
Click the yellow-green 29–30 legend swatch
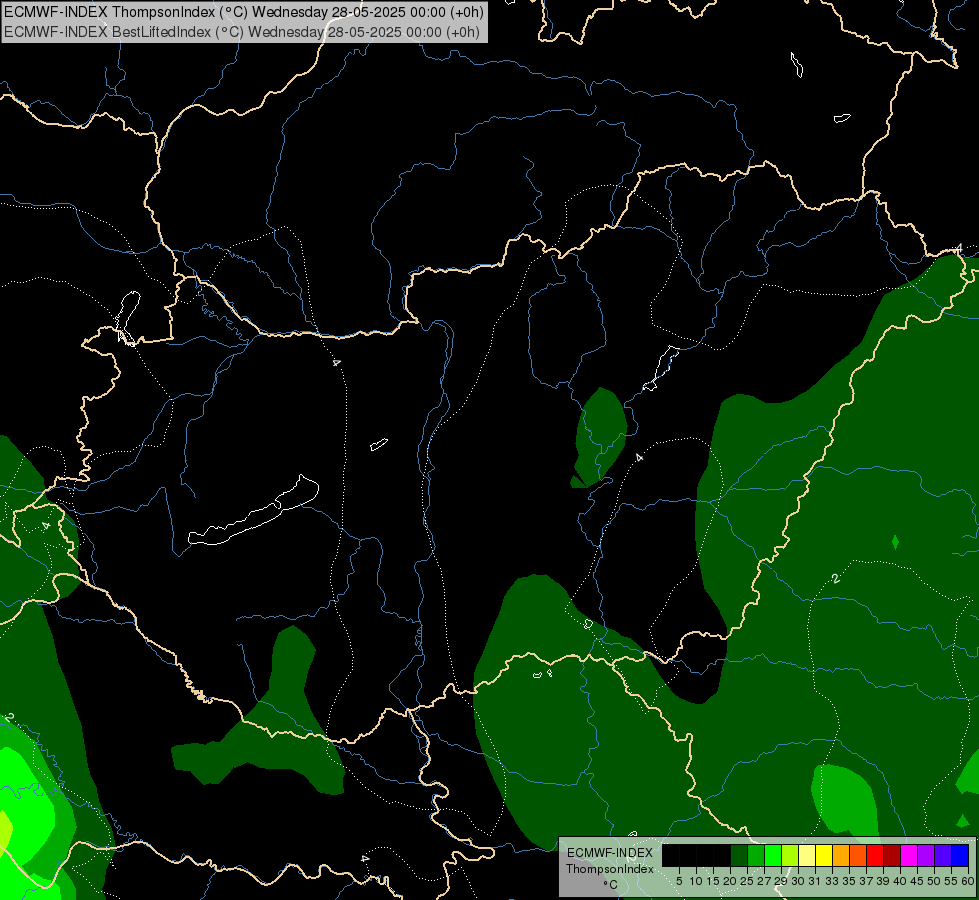(790, 855)
